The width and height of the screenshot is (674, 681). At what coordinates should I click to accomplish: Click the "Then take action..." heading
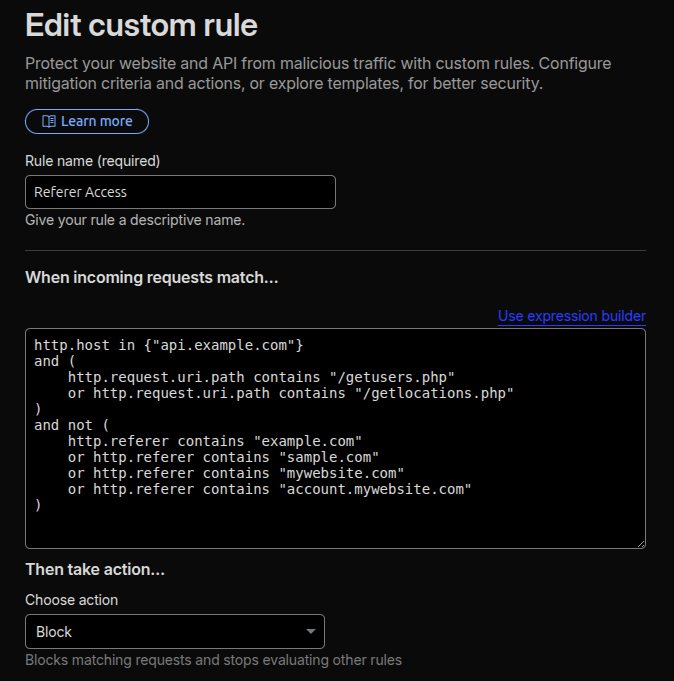94,569
